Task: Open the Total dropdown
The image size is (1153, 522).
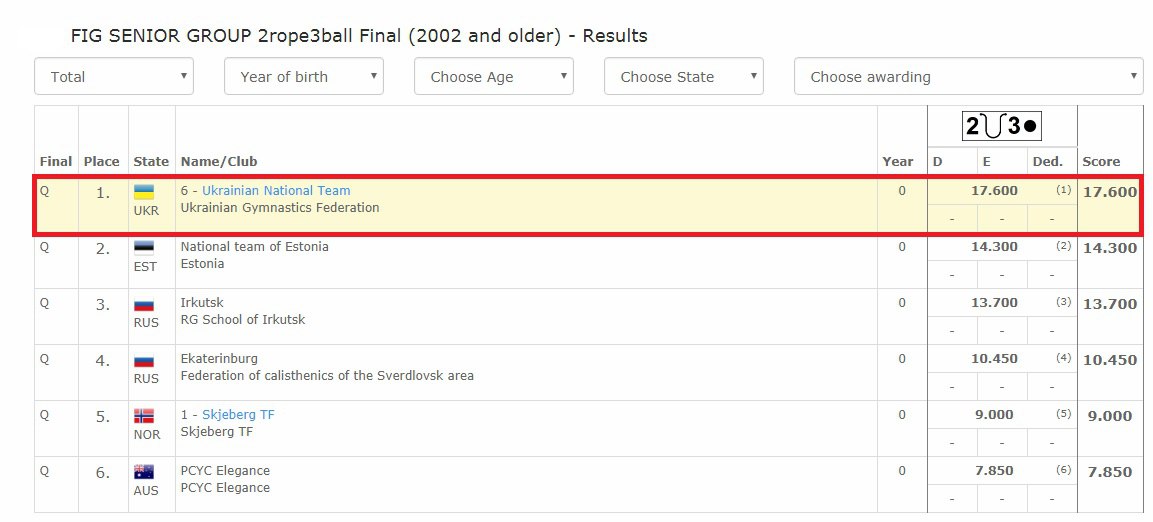Action: click(x=114, y=77)
